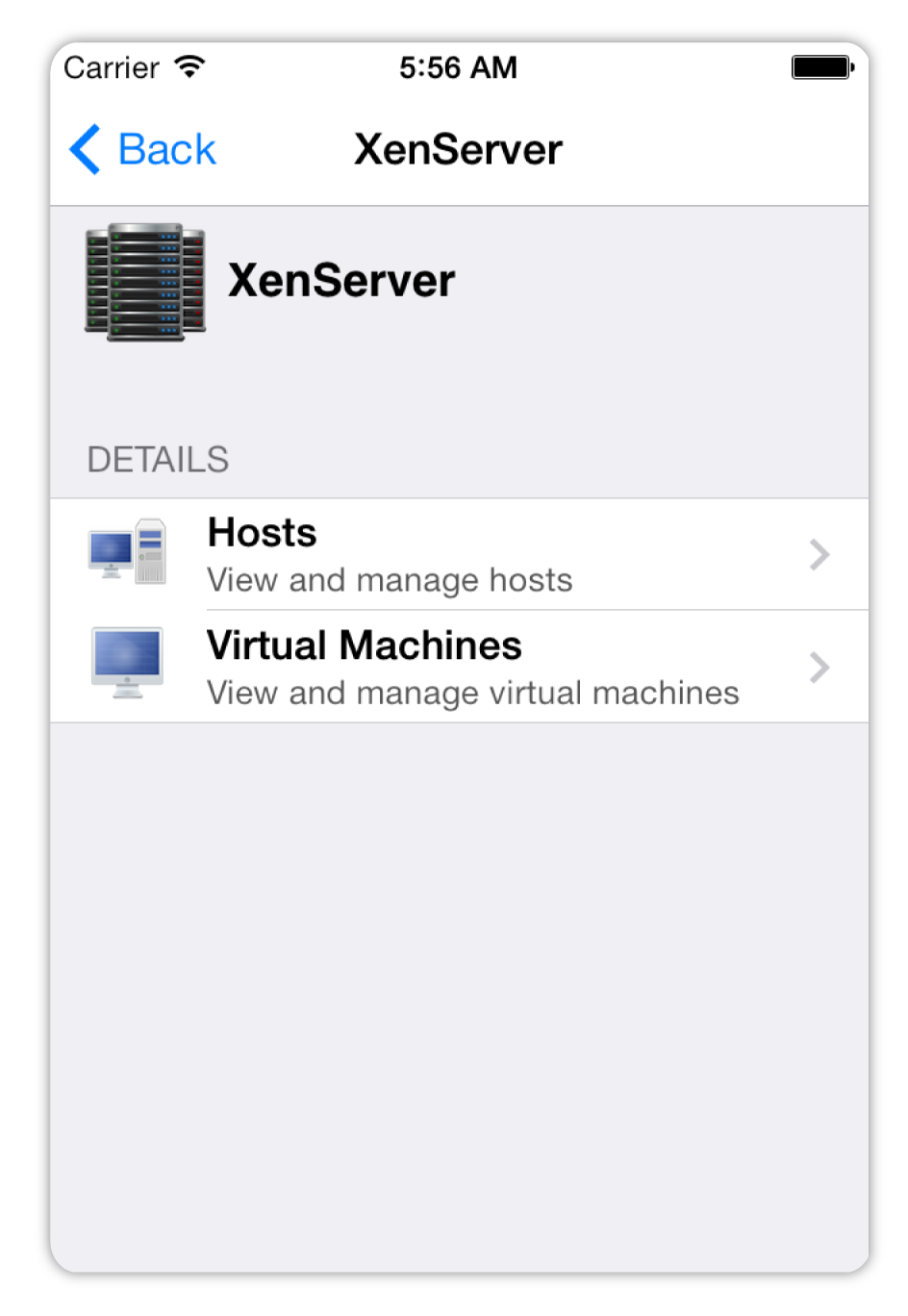
Task: Tap the DETAILS section header
Action: pos(158,460)
